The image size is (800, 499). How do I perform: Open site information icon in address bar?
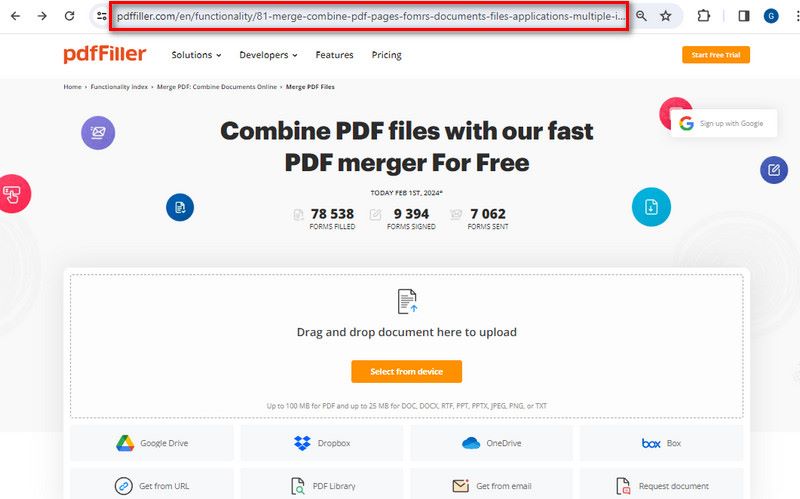pyautogui.click(x=102, y=16)
